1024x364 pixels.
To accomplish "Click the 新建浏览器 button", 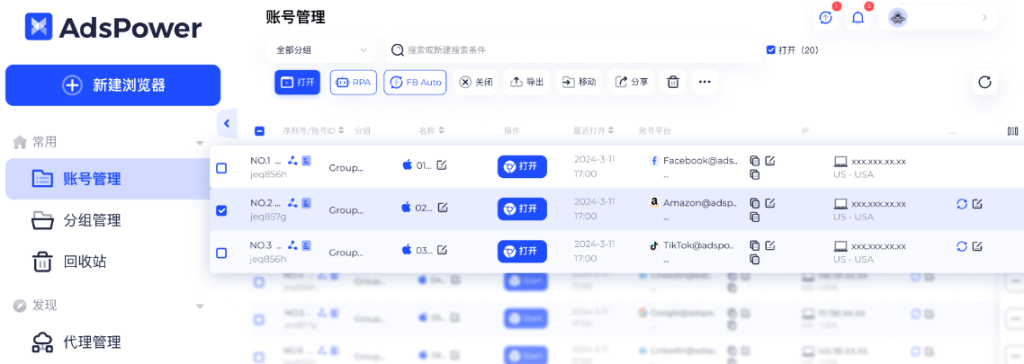I will 113,85.
